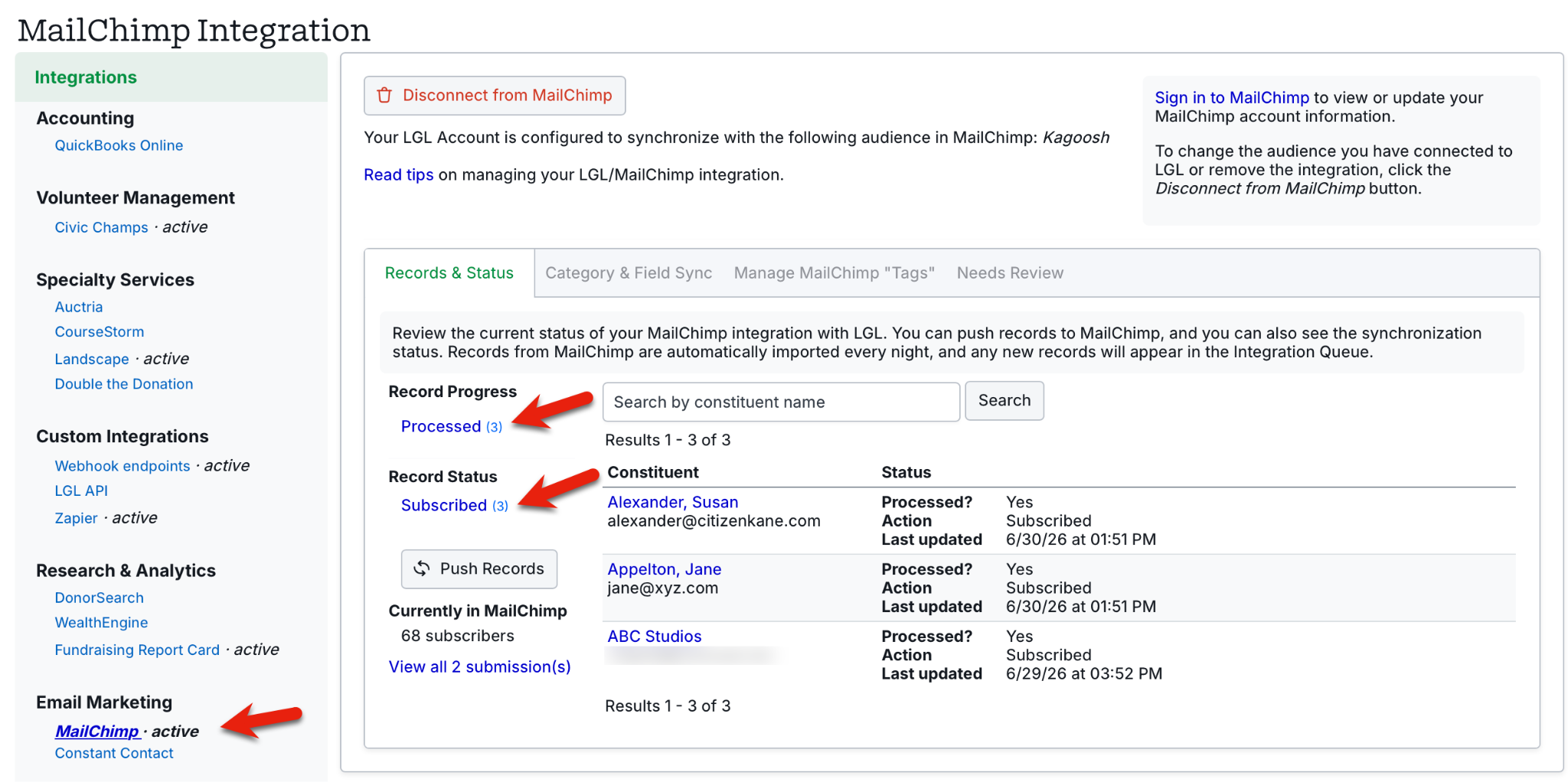Click the trash icon on Disconnect button
The width and height of the screenshot is (1568, 782).
[x=384, y=95]
